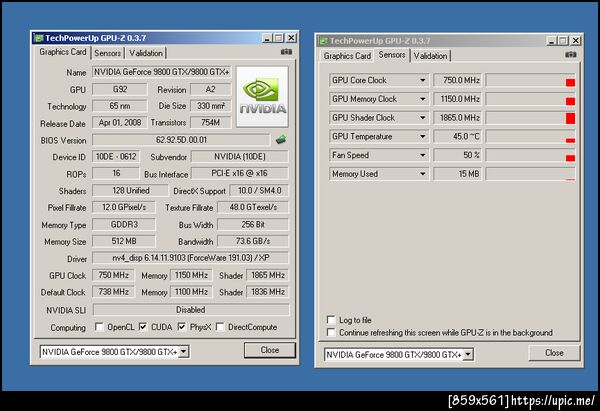Screen dimensions: 600x411
Task: Click the Apr 01, 2008 Release Date value
Action: 120,122
